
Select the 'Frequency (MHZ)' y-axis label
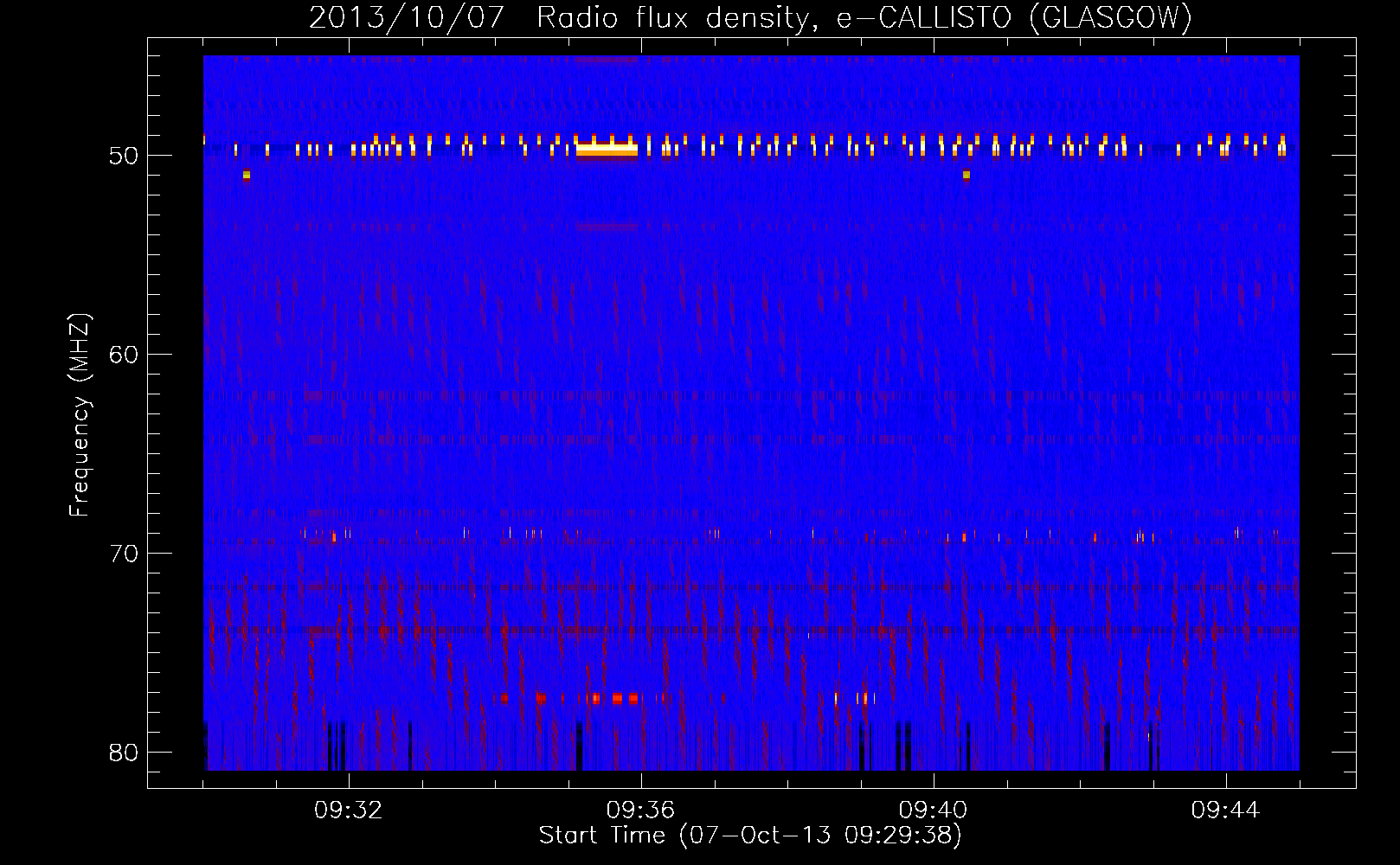(x=79, y=415)
